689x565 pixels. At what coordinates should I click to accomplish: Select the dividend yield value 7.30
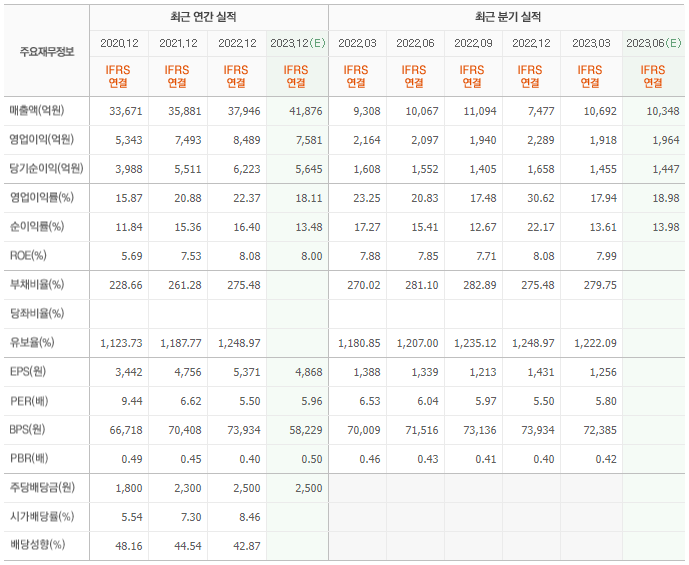[x=191, y=517]
